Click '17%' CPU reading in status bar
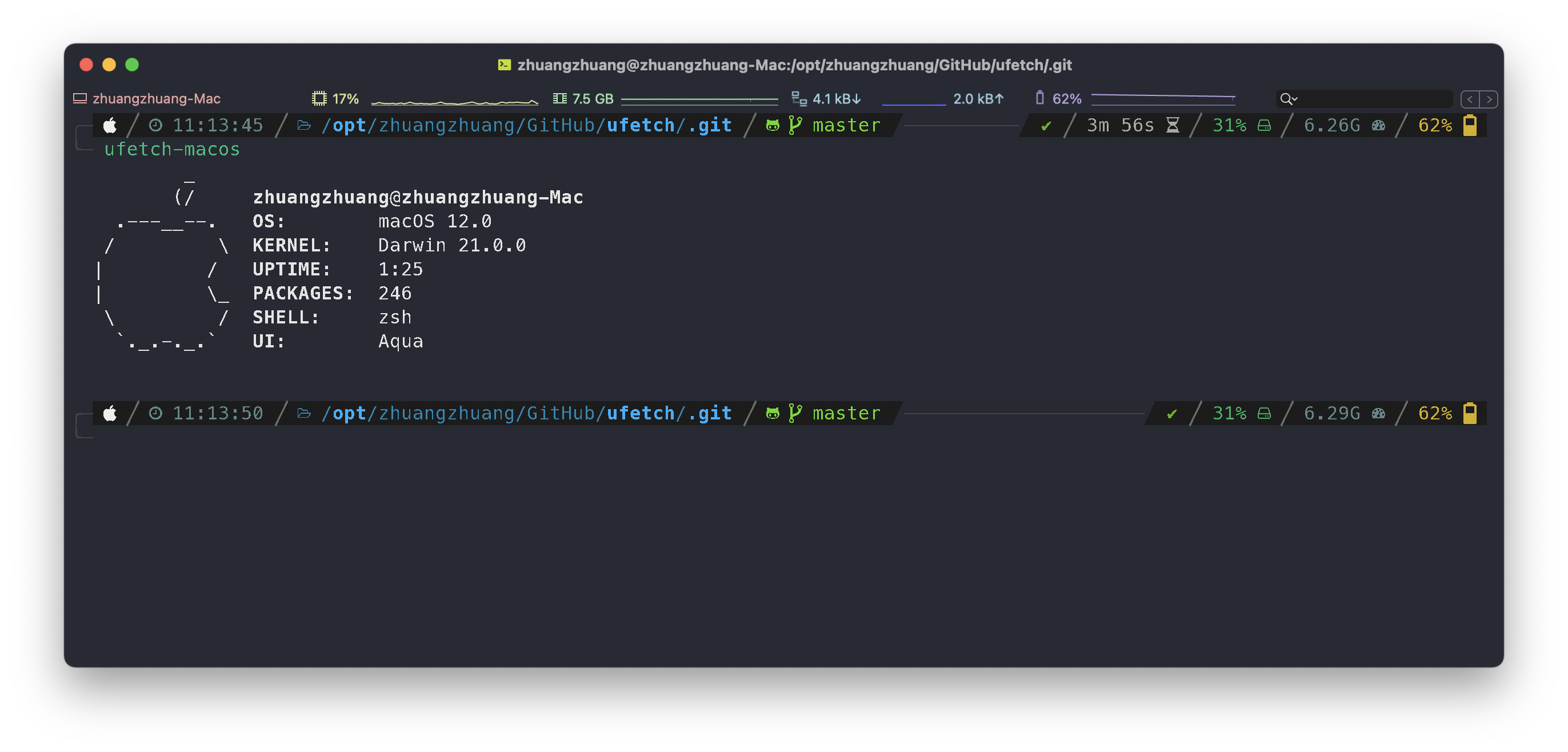Image resolution: width=1568 pixels, height=752 pixels. (345, 99)
